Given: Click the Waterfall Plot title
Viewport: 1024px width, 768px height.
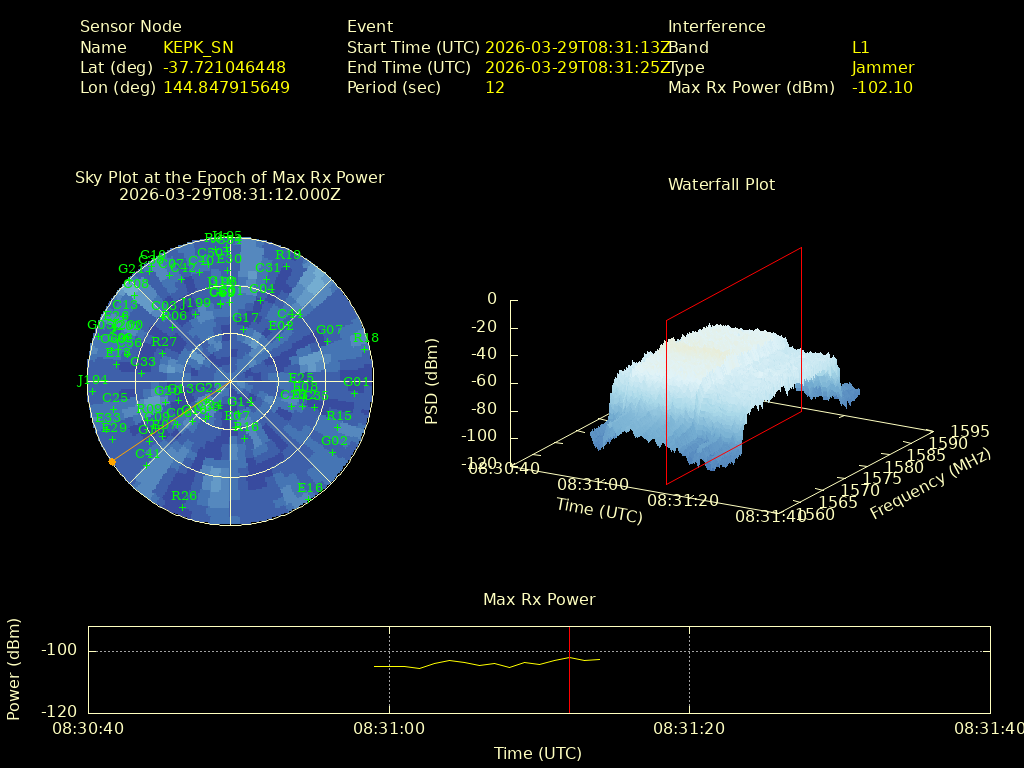Looking at the screenshot, I should click(721, 184).
